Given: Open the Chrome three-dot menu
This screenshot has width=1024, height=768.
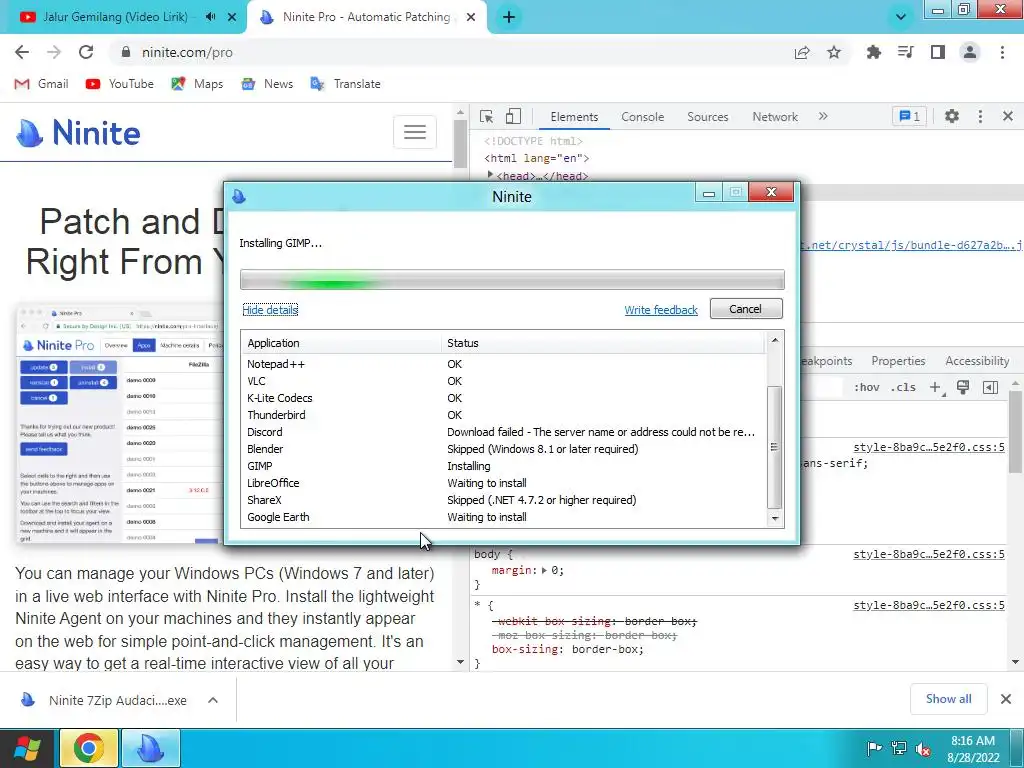Looking at the screenshot, I should [1002, 52].
